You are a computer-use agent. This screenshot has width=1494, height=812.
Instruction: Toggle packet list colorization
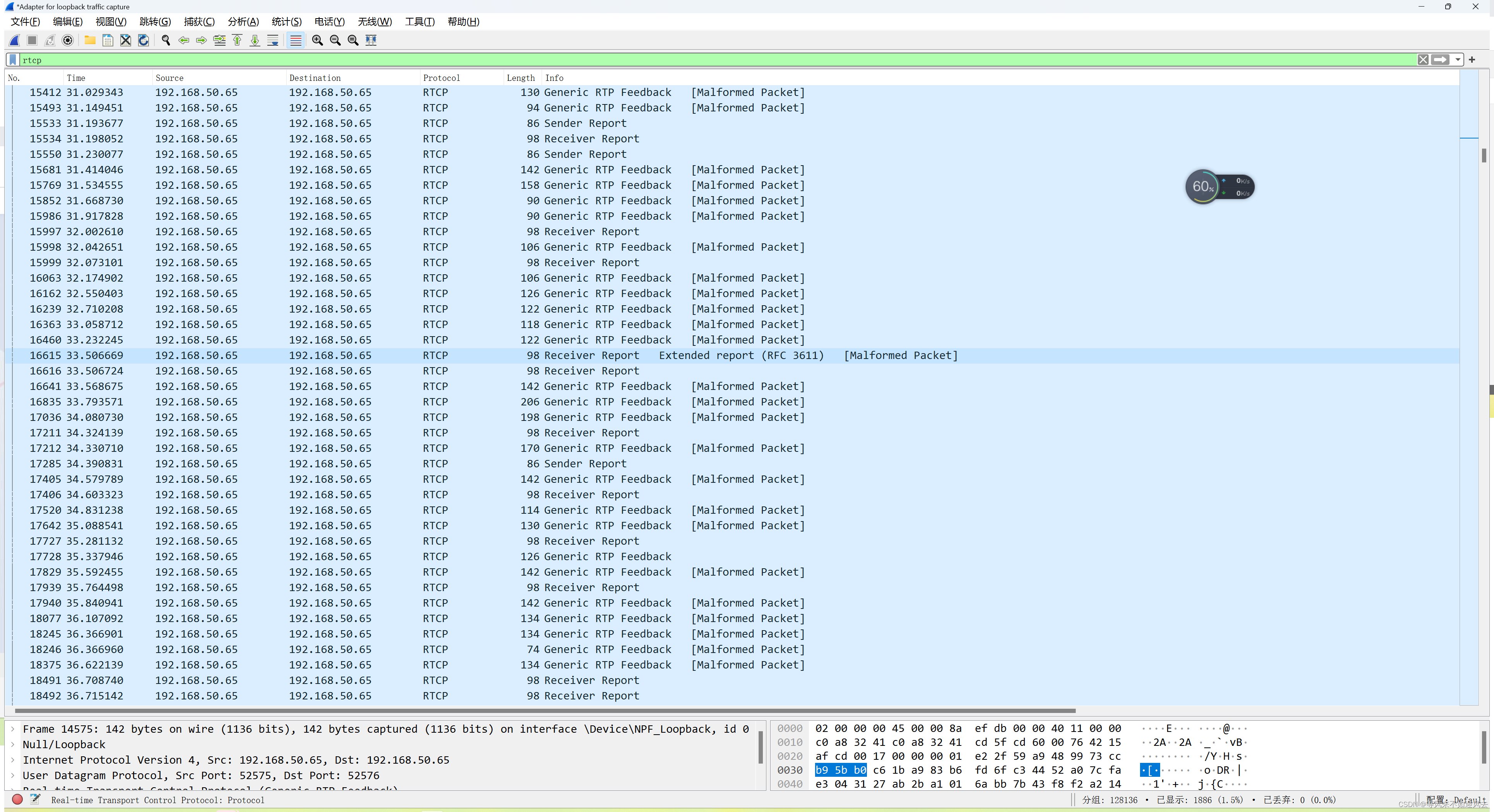tap(296, 40)
